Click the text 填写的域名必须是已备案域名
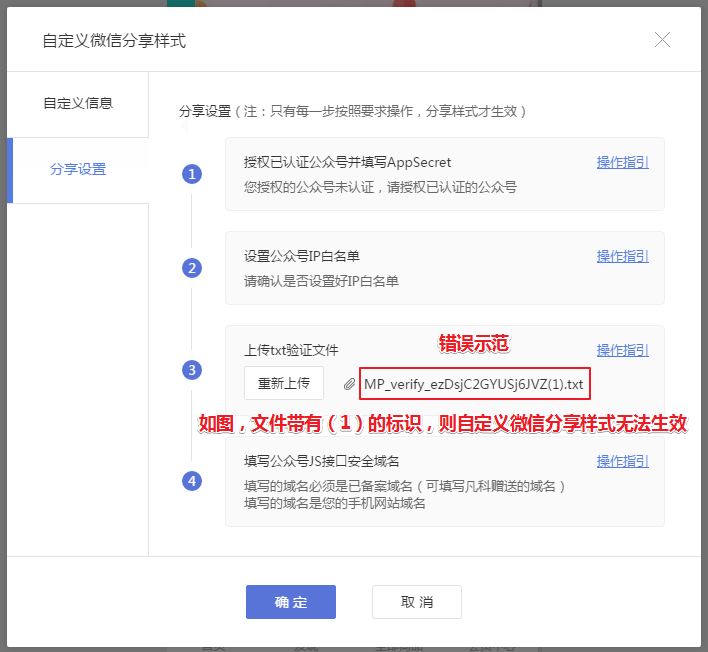The height and width of the screenshot is (652, 708). (x=328, y=486)
